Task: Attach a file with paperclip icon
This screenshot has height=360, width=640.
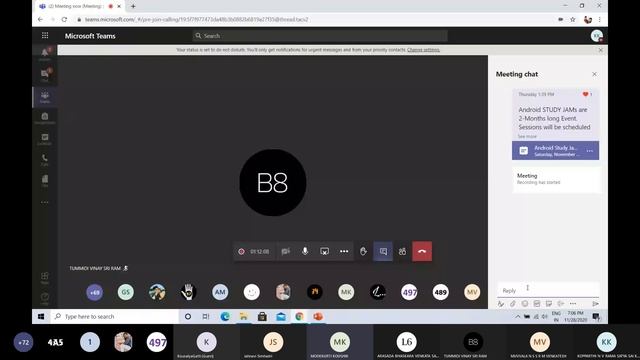Action: click(x=513, y=304)
